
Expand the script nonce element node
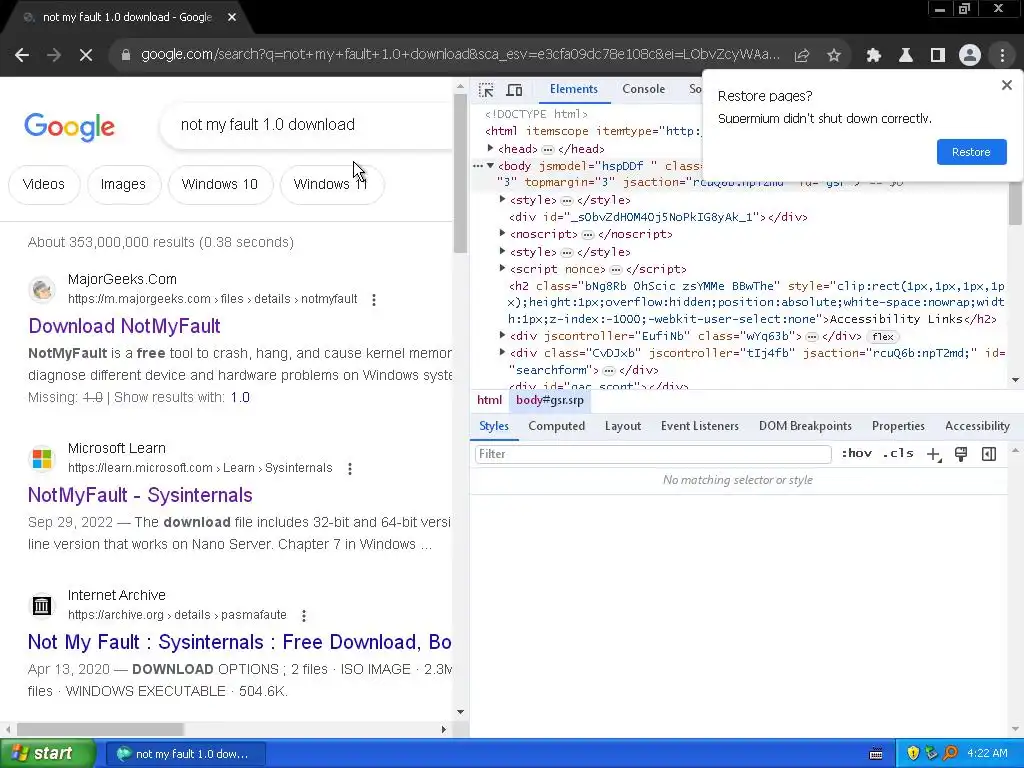(502, 268)
